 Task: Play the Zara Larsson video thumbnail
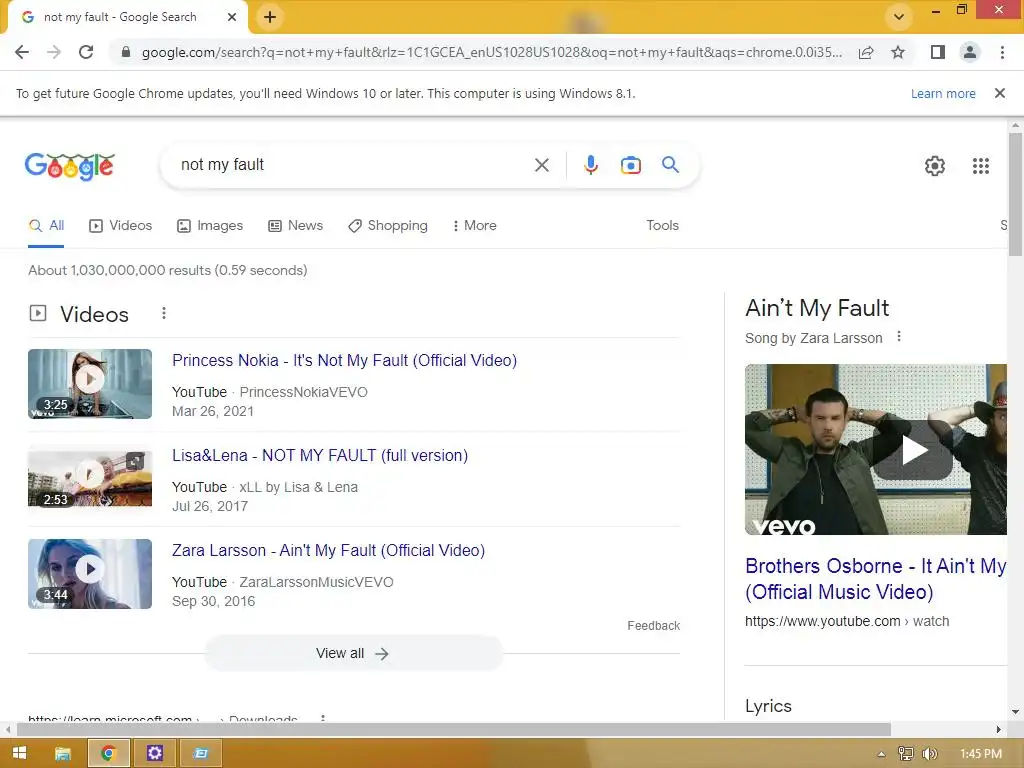pos(90,573)
